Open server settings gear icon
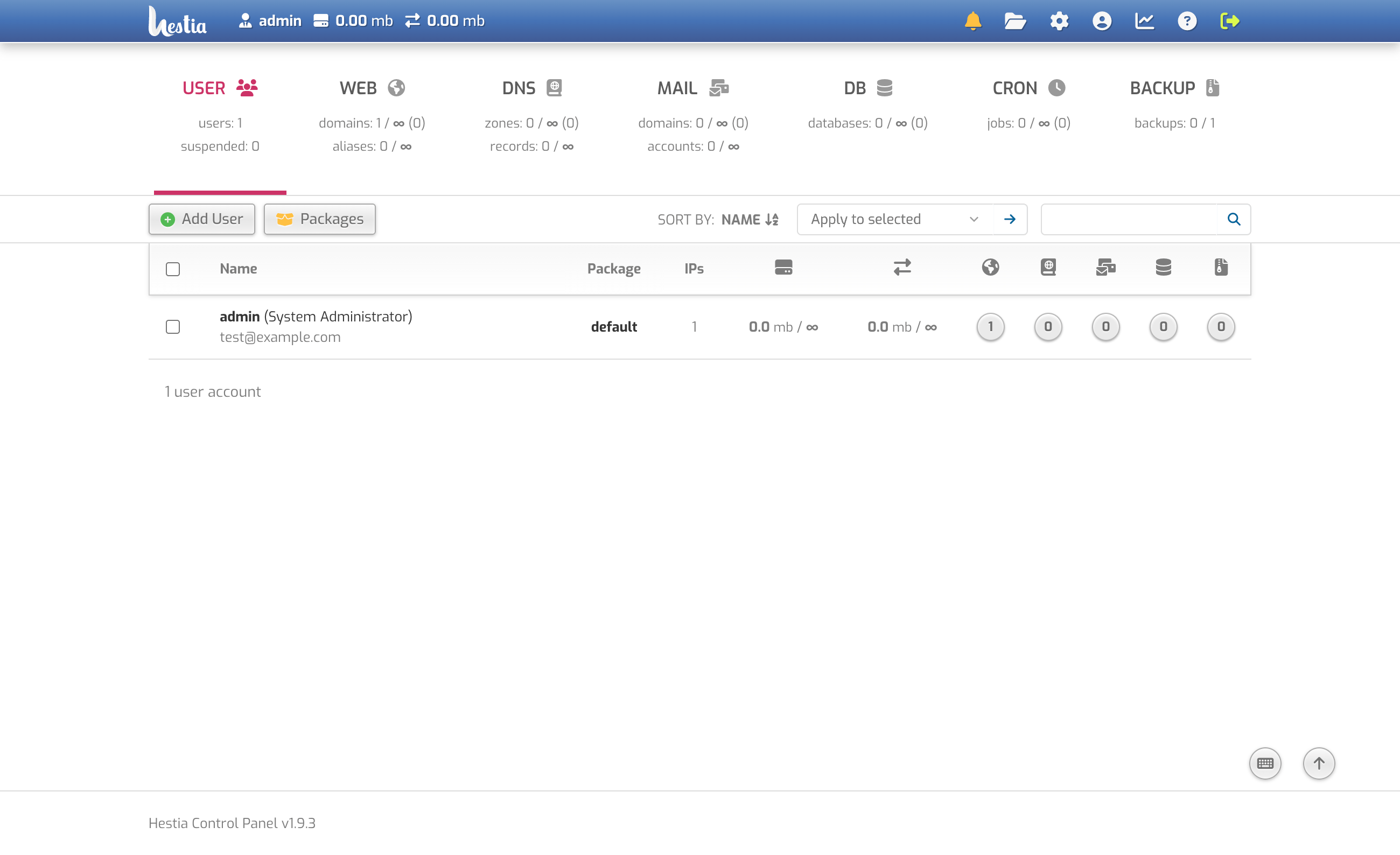 click(1059, 21)
